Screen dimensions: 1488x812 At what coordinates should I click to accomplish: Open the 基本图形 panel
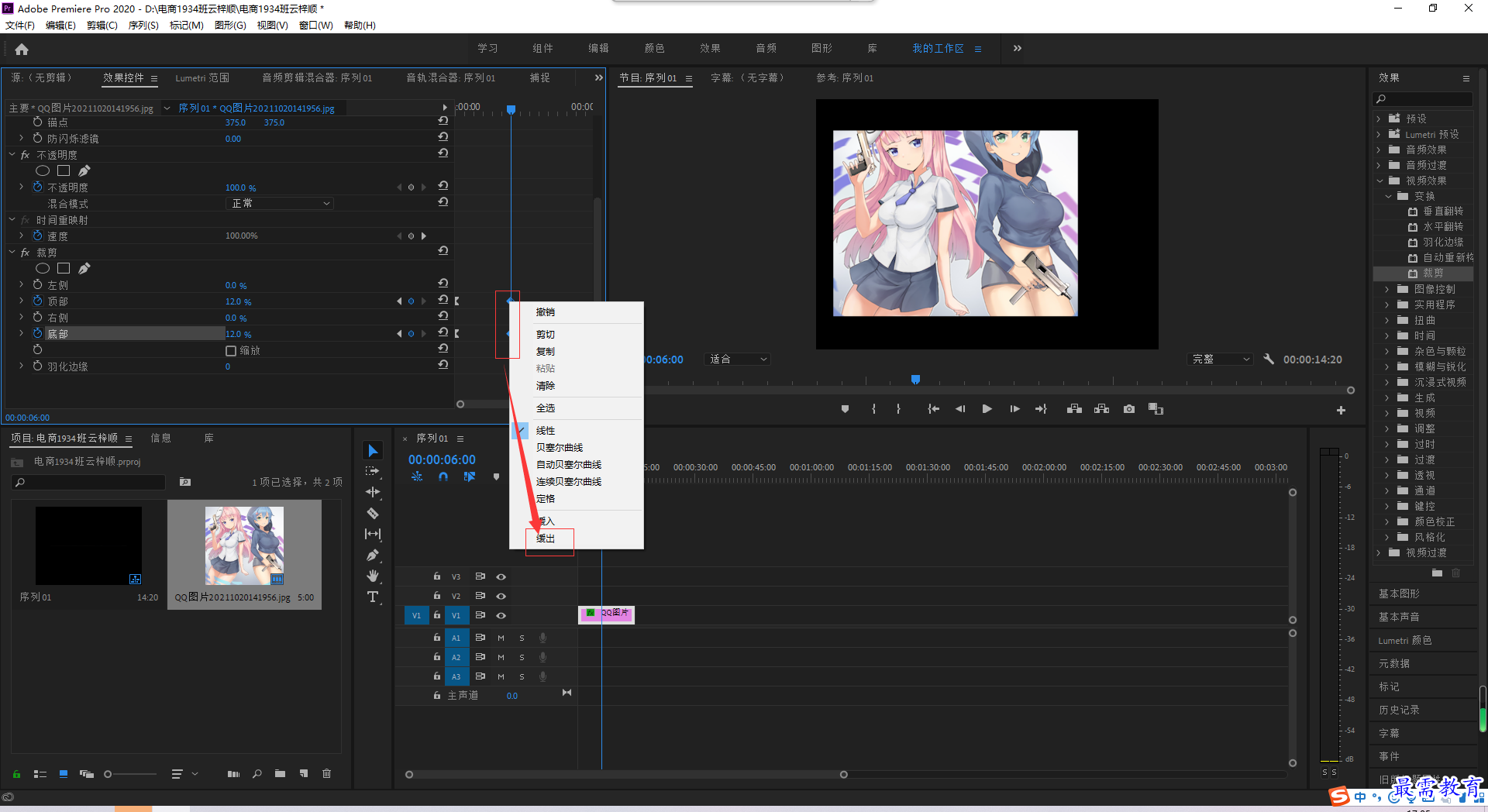tap(1399, 594)
